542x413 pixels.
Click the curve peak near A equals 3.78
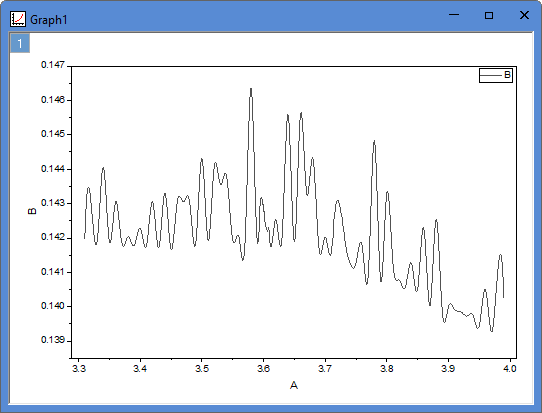(x=374, y=142)
